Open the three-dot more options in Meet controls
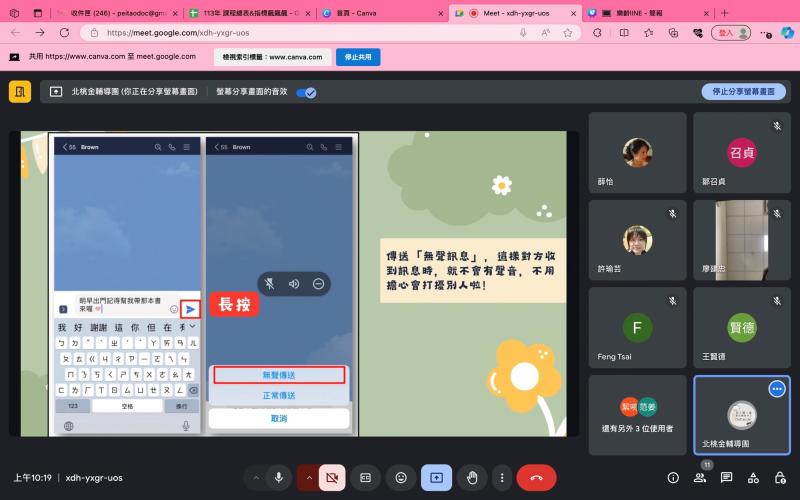Screen dimensions: 800x500 [x=502, y=478]
